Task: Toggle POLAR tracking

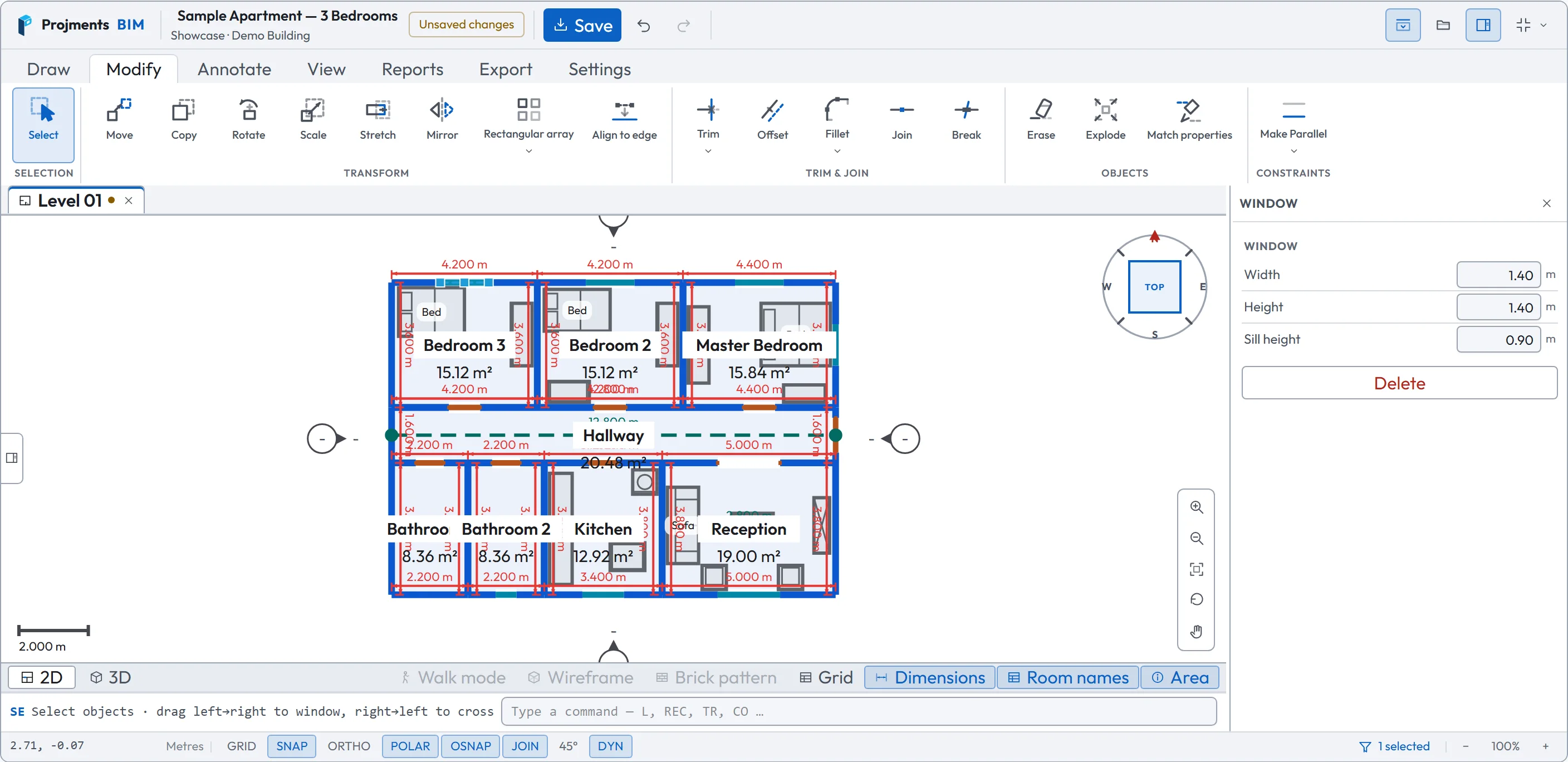Action: (410, 746)
